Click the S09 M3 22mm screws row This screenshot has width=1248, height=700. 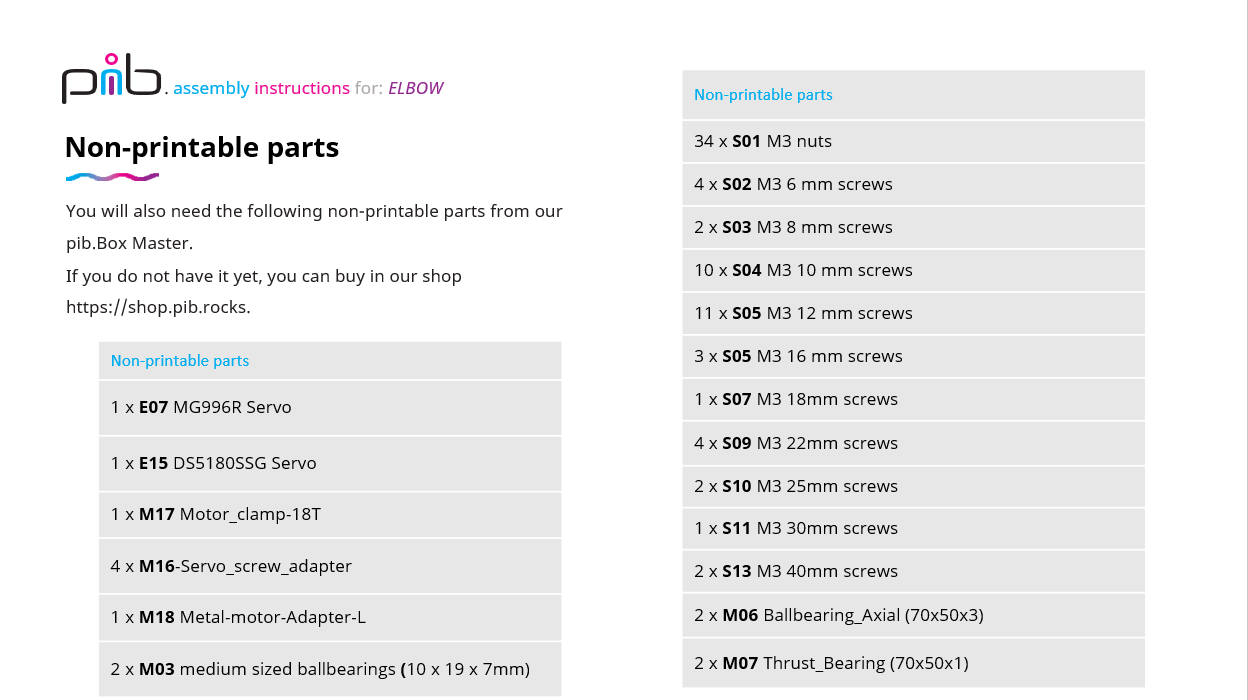(912, 444)
